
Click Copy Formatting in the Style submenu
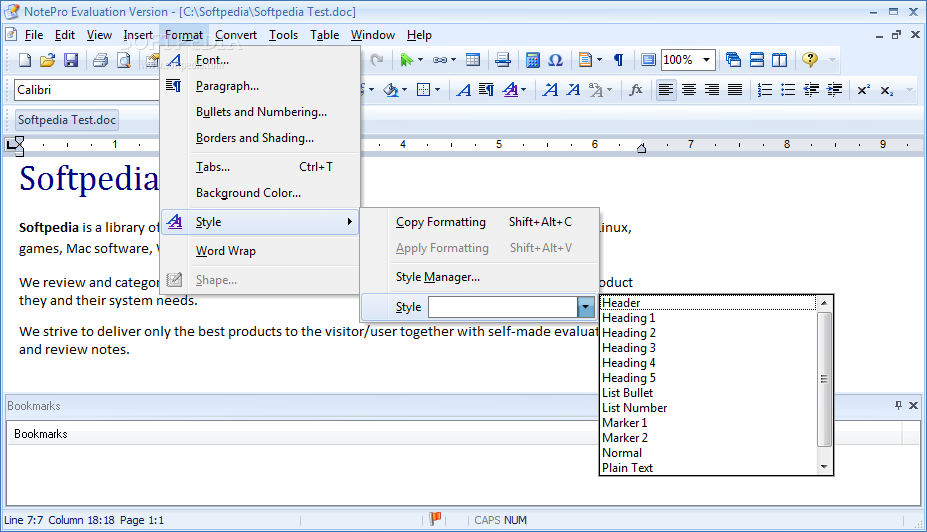click(441, 222)
